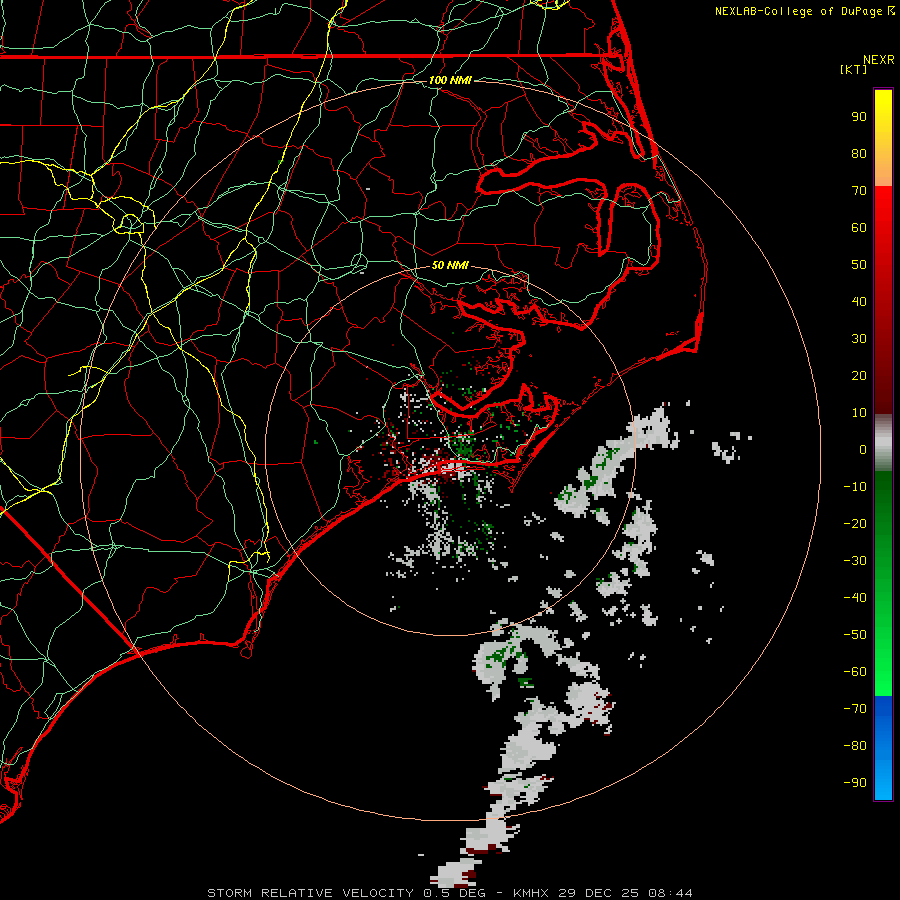
Task: Click the 30 value on the velocity scale
Action: tap(859, 339)
